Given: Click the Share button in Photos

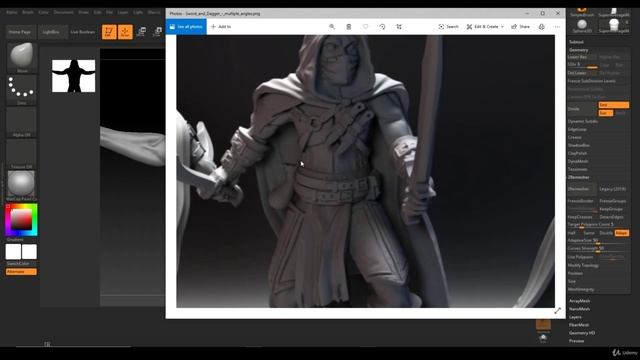Looking at the screenshot, I should click(x=520, y=27).
